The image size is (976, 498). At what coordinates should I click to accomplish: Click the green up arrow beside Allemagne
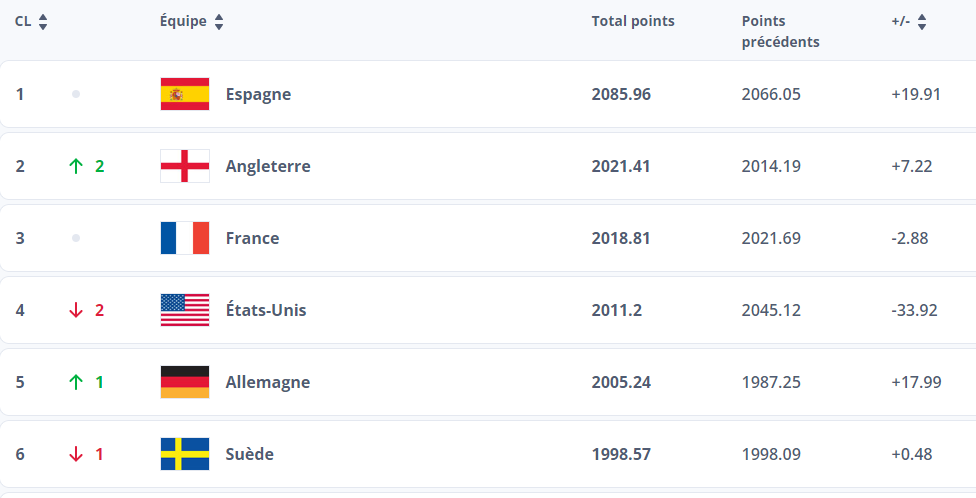pyautogui.click(x=76, y=382)
